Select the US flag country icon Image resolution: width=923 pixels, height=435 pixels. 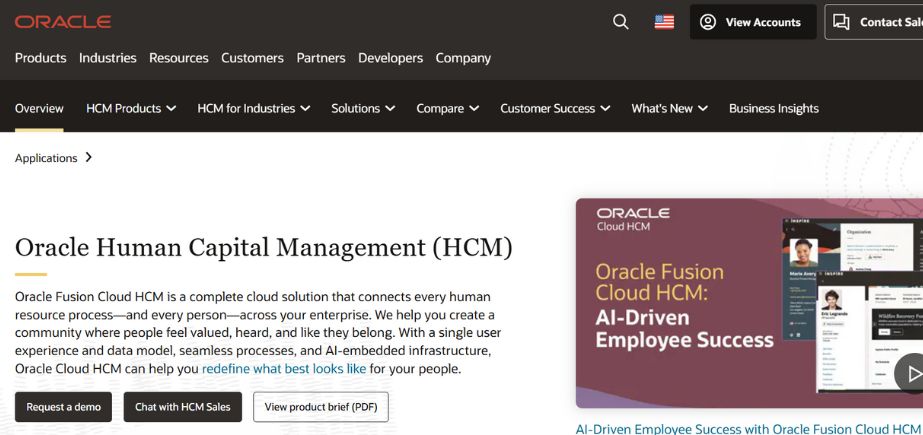point(664,22)
